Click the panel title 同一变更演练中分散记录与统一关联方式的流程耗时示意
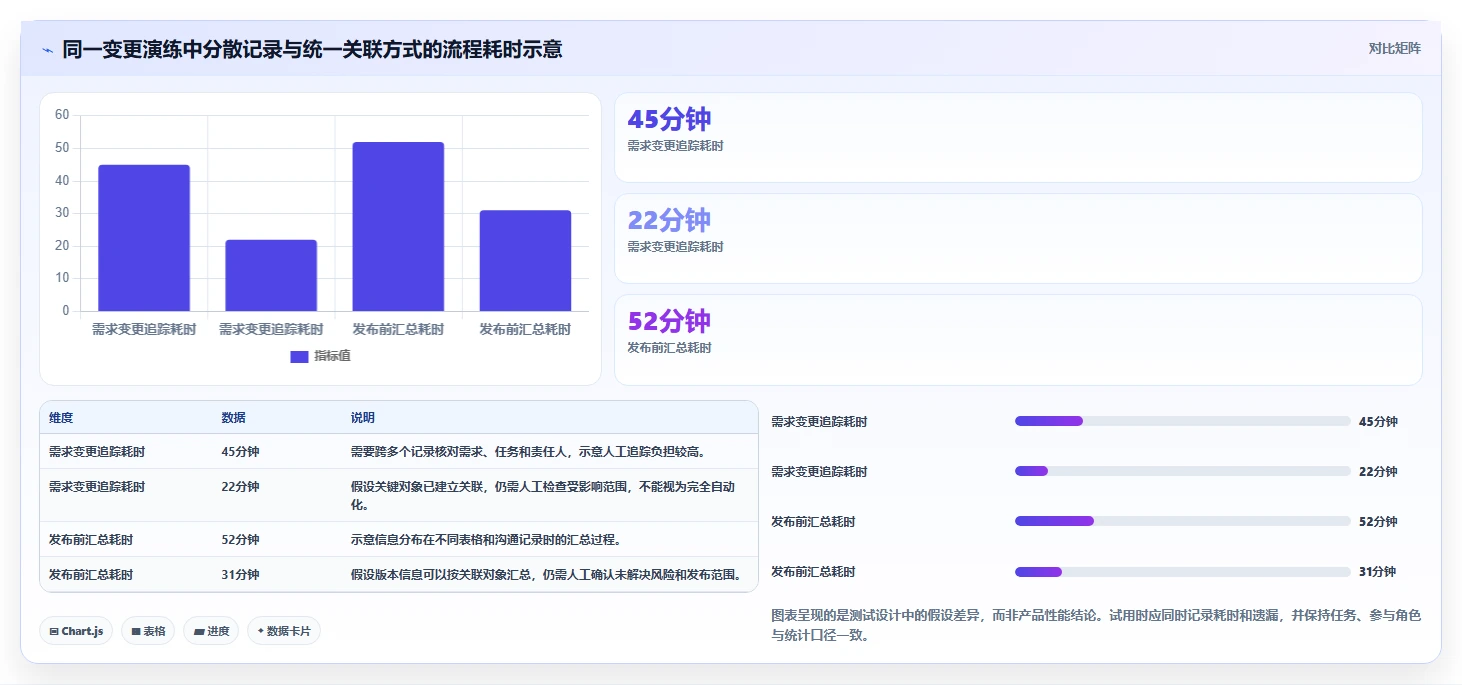Screen dimensions: 1462x685 [x=312, y=49]
